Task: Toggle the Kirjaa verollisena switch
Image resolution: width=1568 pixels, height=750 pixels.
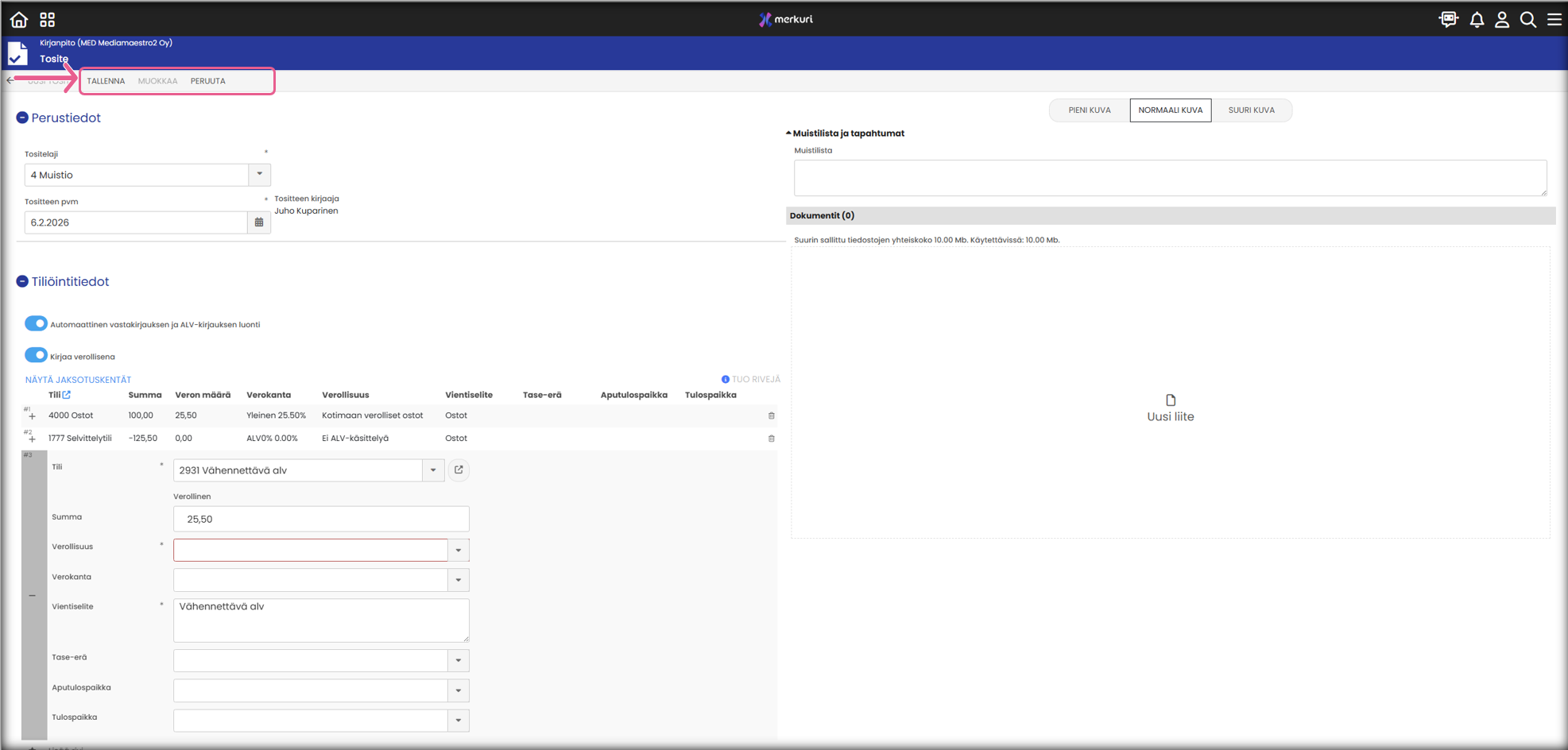Action: (x=36, y=356)
